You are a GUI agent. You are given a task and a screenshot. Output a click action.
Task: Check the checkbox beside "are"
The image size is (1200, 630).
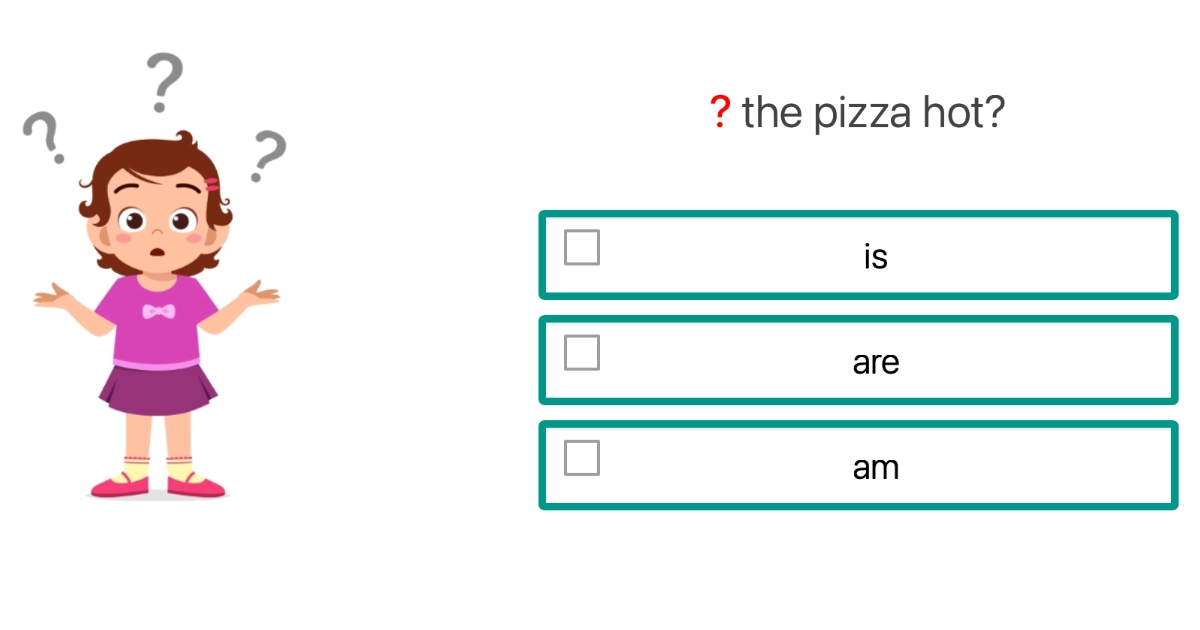(581, 353)
